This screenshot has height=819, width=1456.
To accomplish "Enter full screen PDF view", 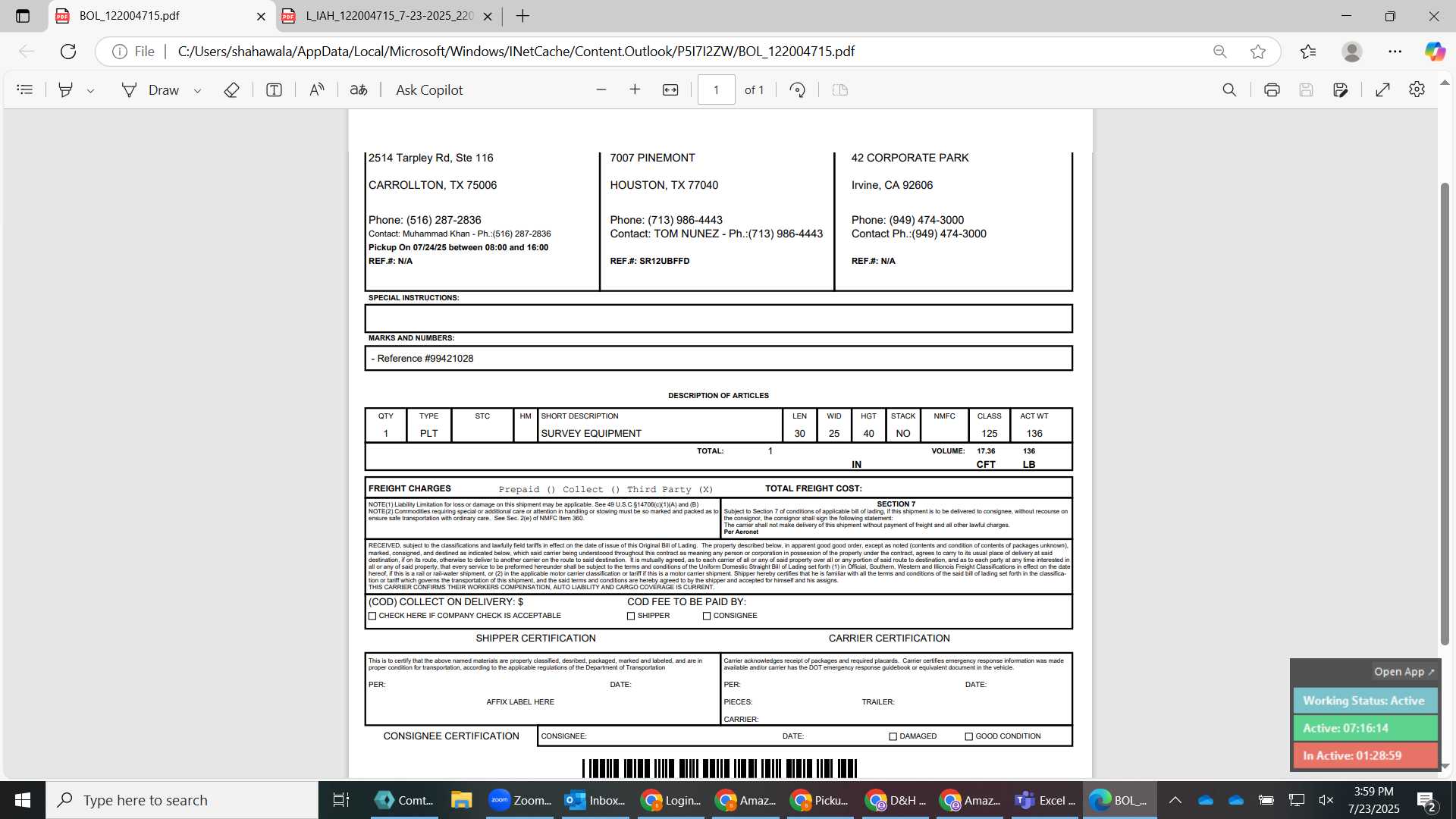I will tap(1382, 89).
